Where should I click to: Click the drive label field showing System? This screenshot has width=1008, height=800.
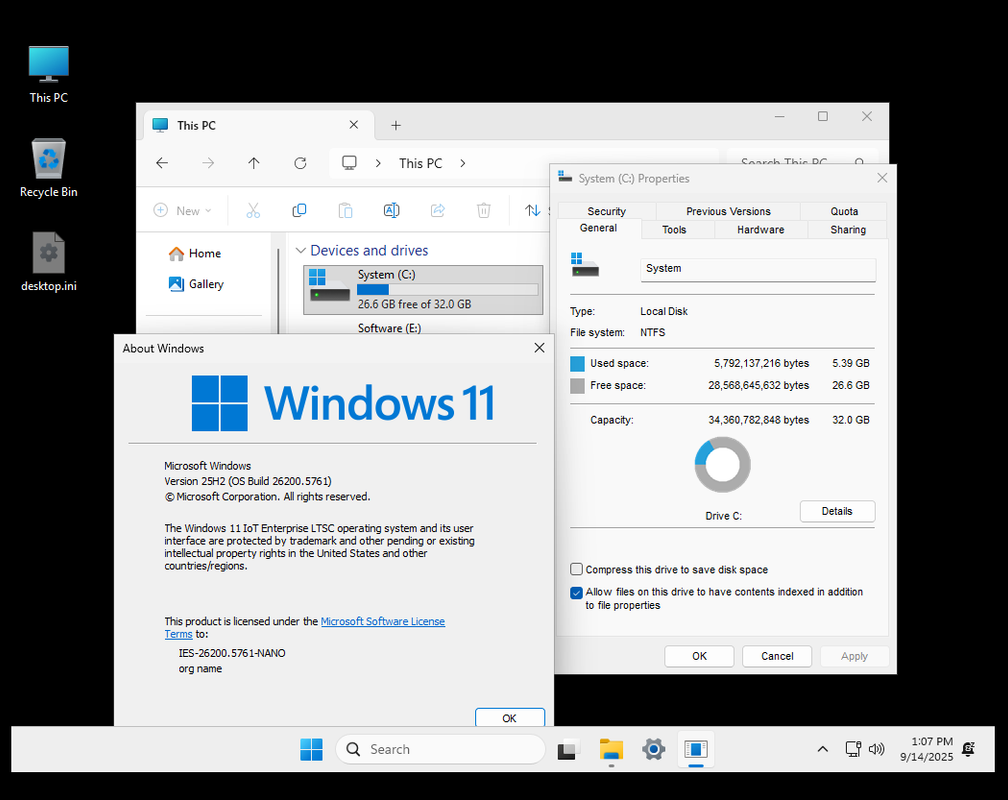(x=758, y=269)
